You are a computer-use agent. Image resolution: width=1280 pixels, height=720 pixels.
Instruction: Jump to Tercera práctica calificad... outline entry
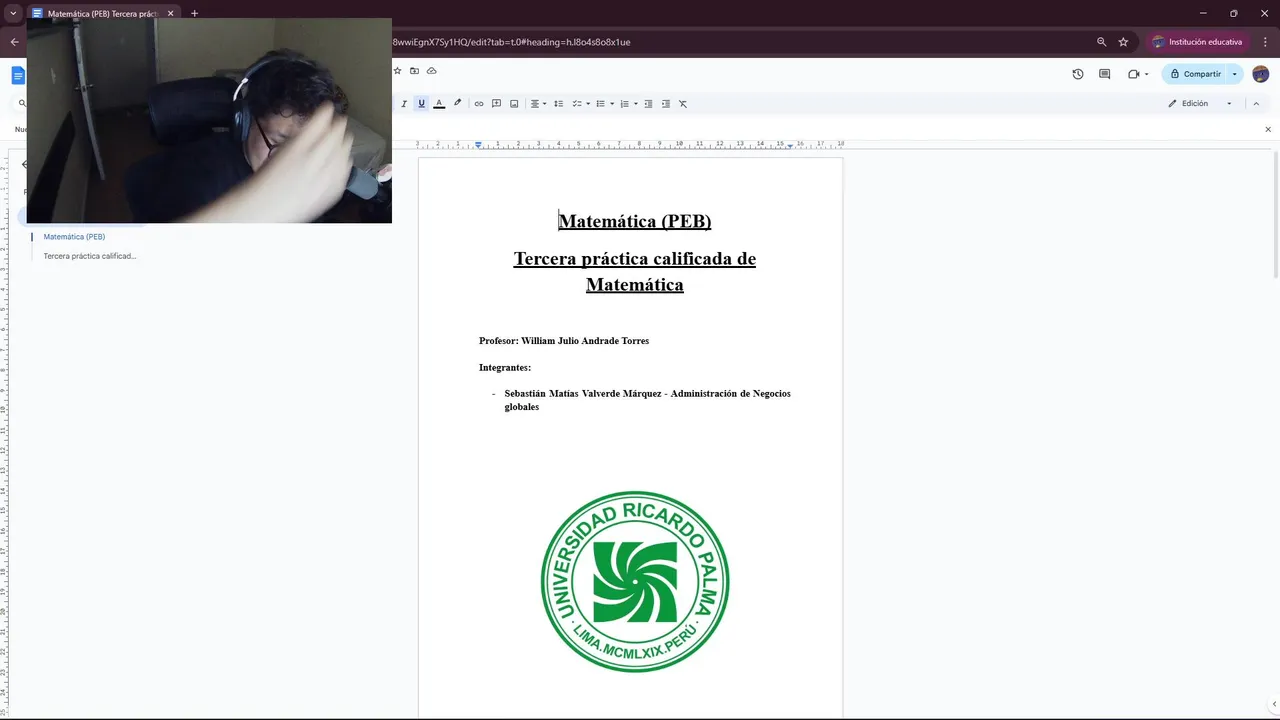coord(90,256)
